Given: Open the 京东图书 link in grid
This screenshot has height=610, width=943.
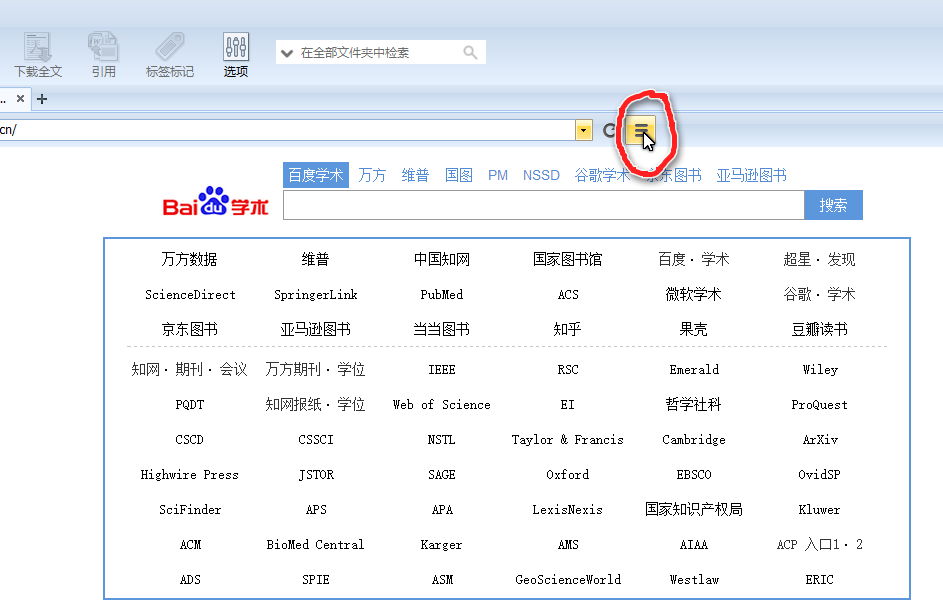Looking at the screenshot, I should pos(189,329).
